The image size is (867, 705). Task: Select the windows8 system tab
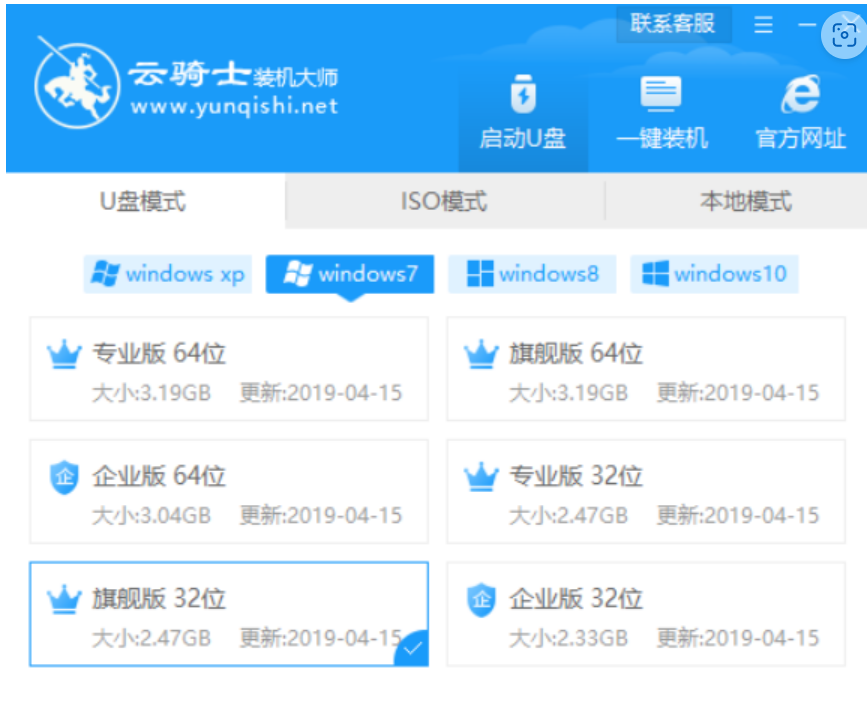coord(532,274)
